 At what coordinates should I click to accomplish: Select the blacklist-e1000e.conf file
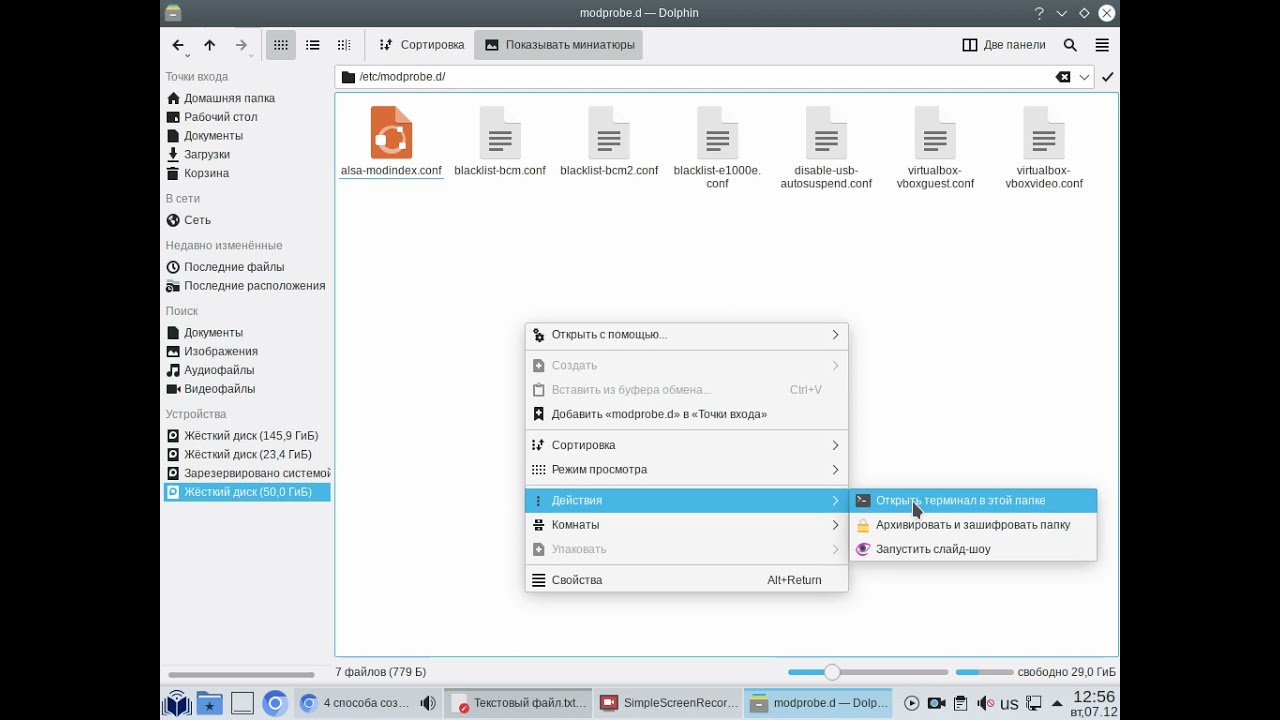(717, 148)
